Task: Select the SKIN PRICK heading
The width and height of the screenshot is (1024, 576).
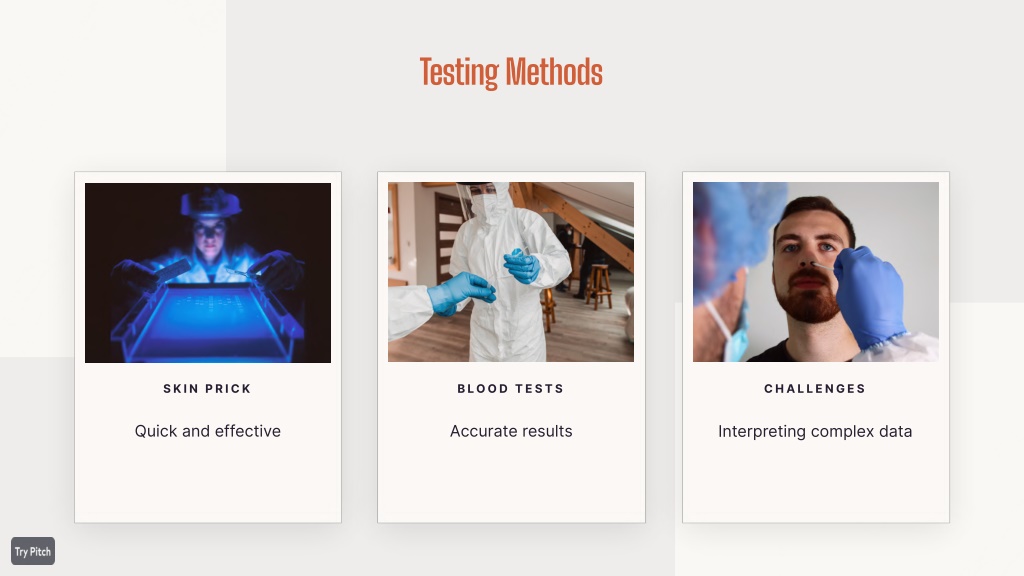Action: (x=208, y=389)
